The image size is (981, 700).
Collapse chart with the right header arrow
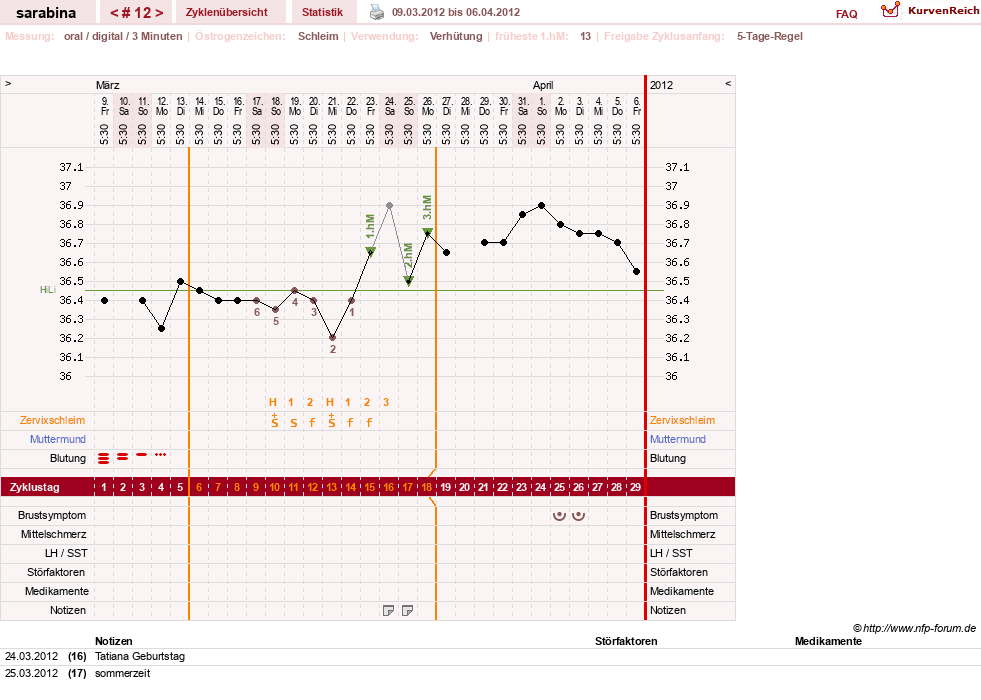728,83
